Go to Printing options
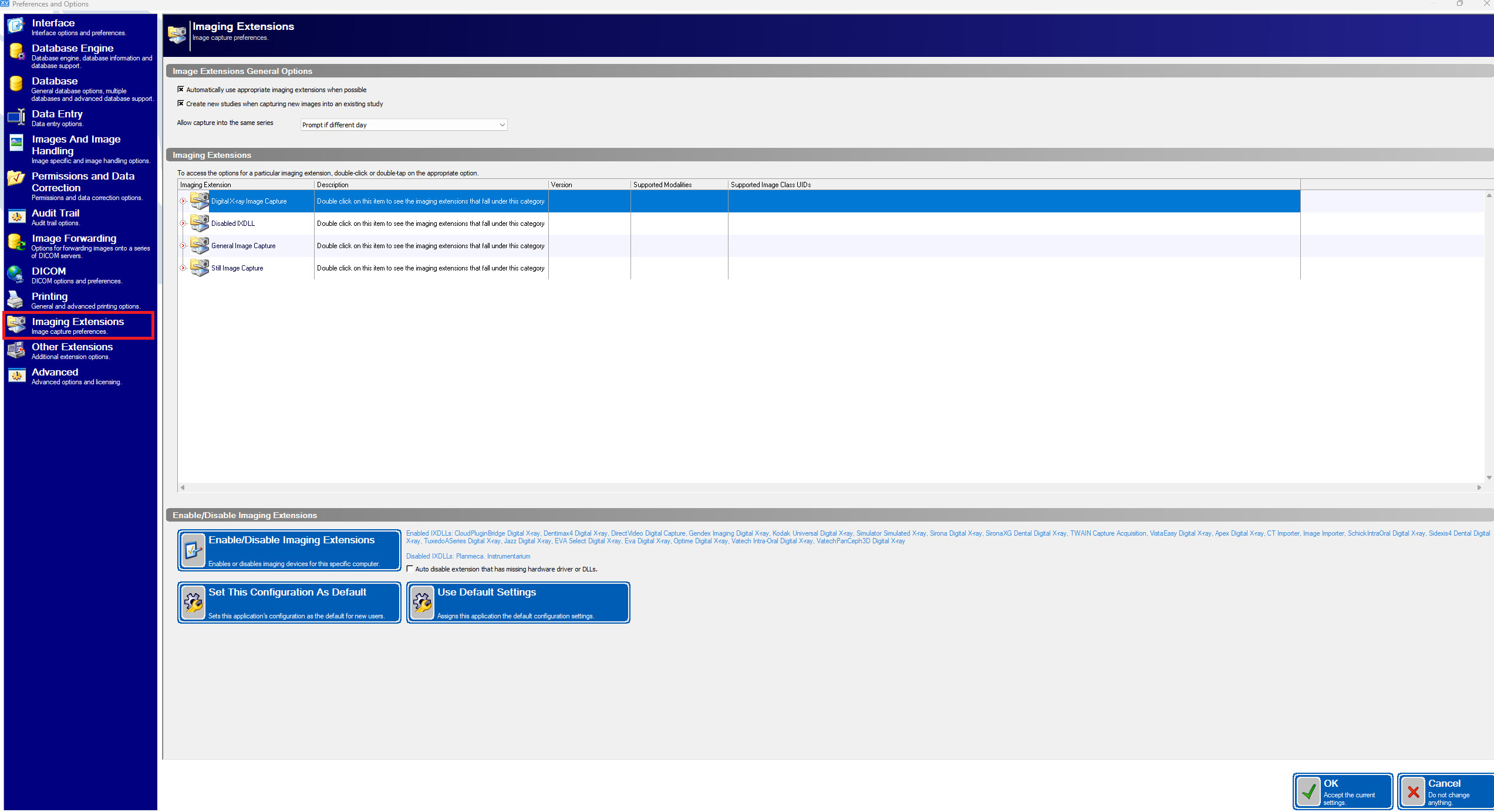The image size is (1494, 812). 80,300
